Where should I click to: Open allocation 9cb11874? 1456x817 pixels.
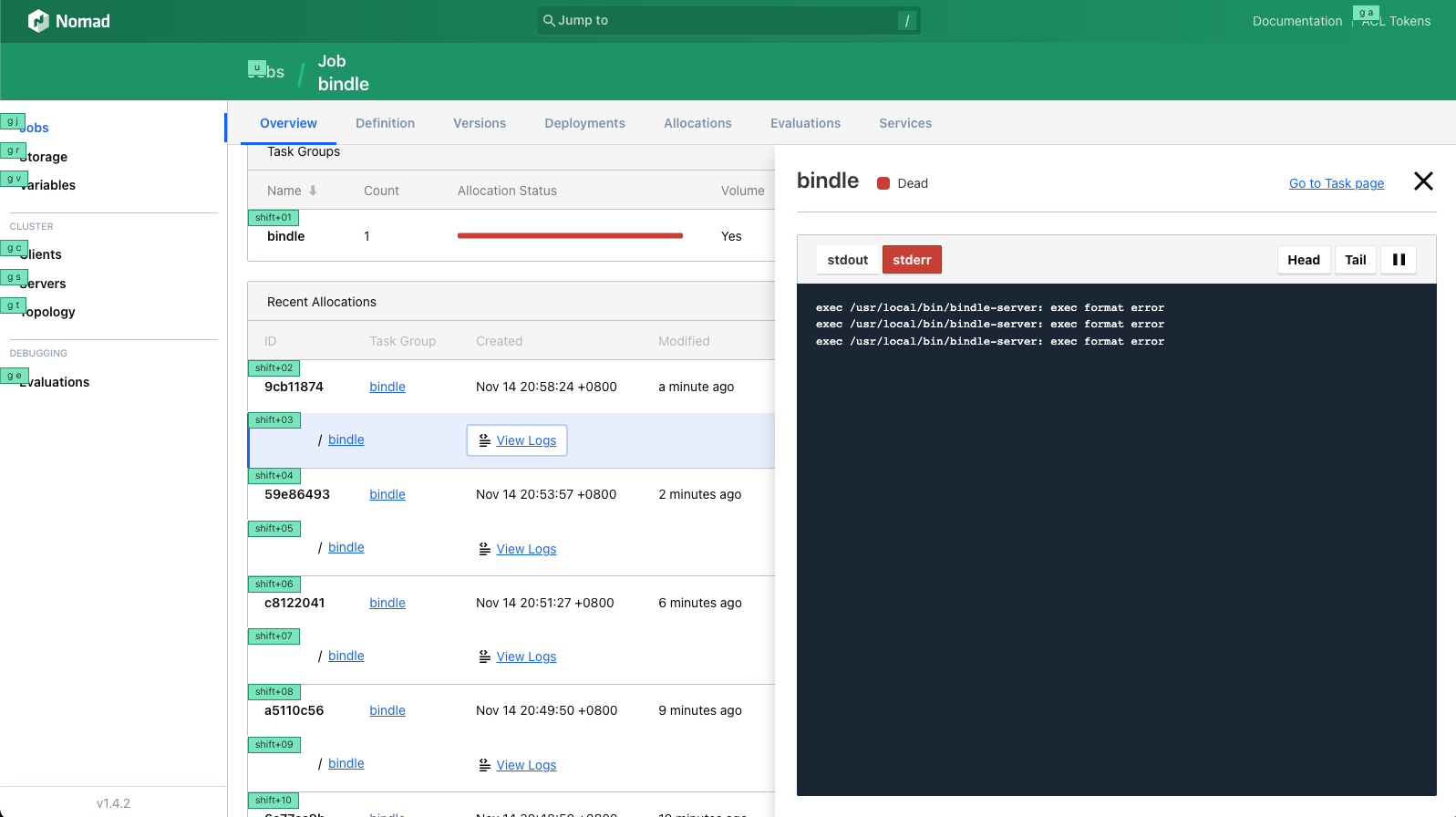pos(294,387)
